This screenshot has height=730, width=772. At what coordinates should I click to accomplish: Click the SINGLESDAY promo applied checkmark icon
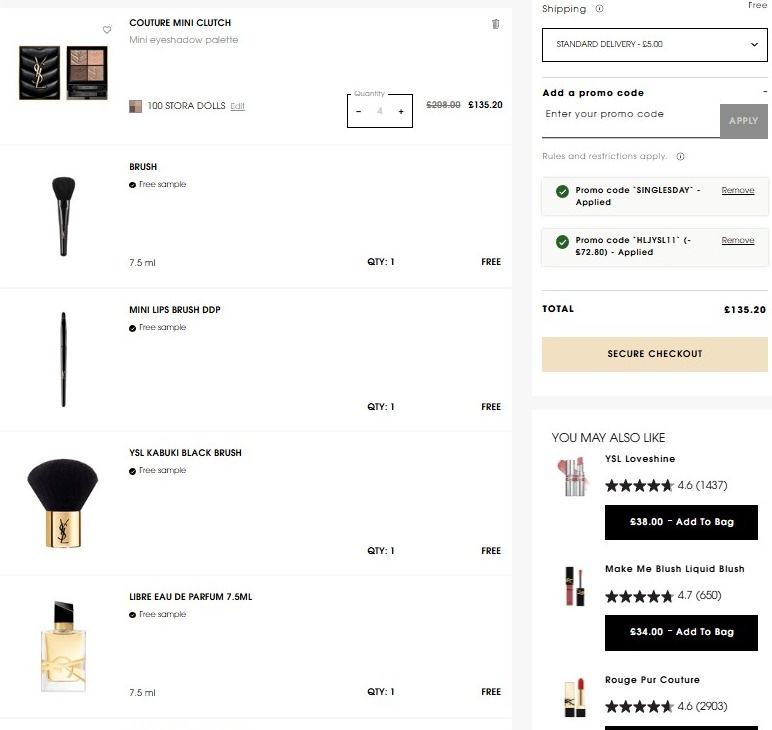click(x=562, y=191)
